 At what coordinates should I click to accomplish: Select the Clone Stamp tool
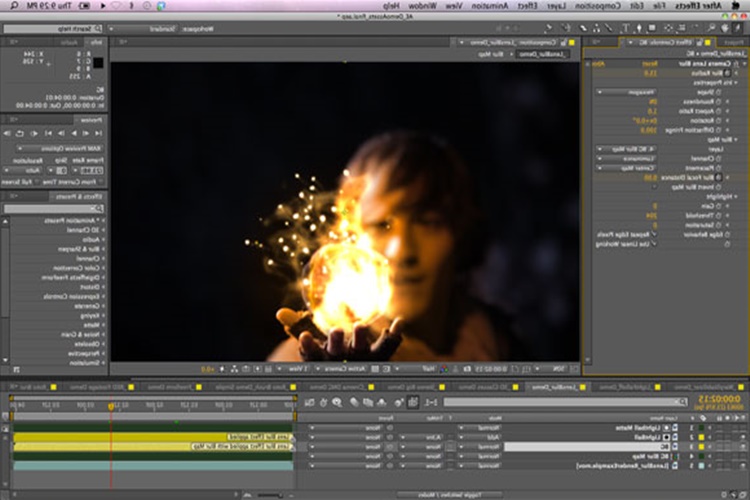pyautogui.click(x=596, y=29)
